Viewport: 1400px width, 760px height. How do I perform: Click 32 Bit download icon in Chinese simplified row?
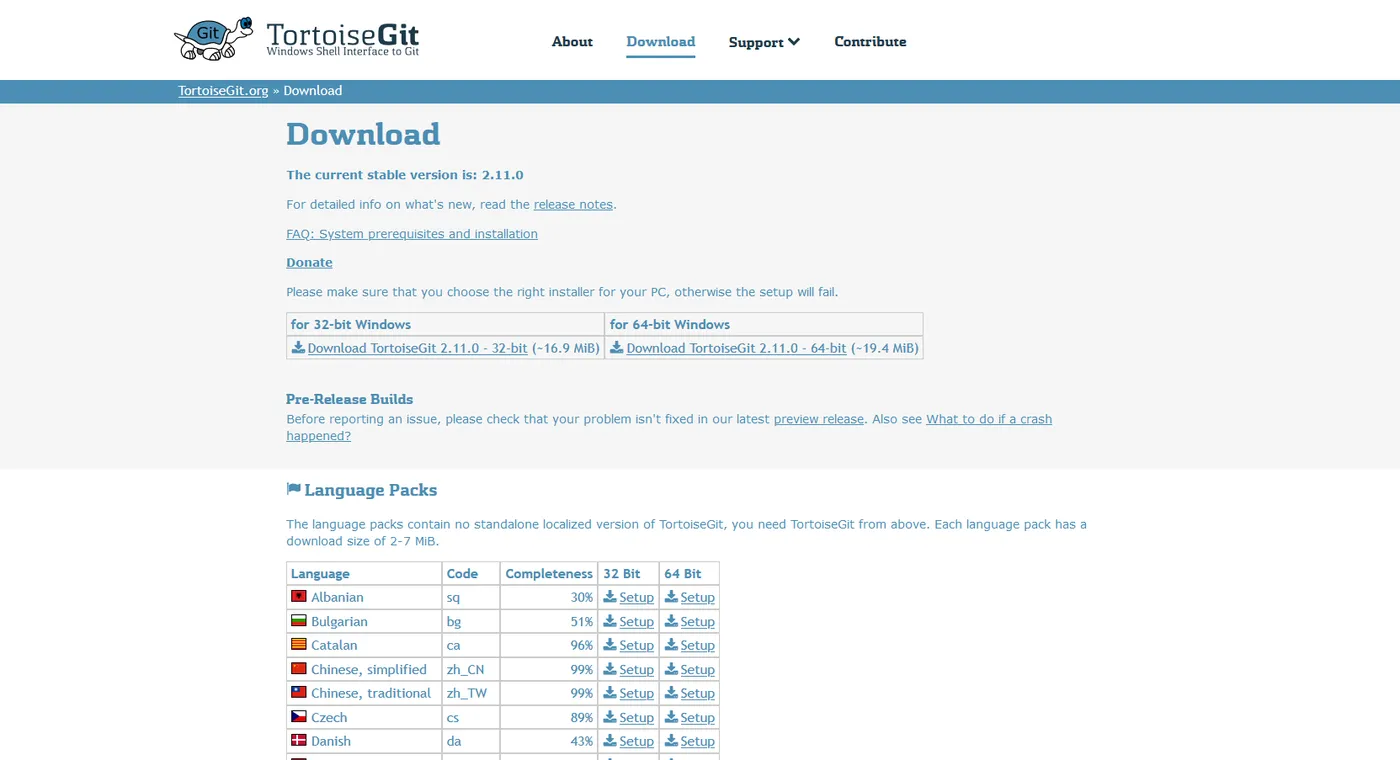pyautogui.click(x=610, y=669)
